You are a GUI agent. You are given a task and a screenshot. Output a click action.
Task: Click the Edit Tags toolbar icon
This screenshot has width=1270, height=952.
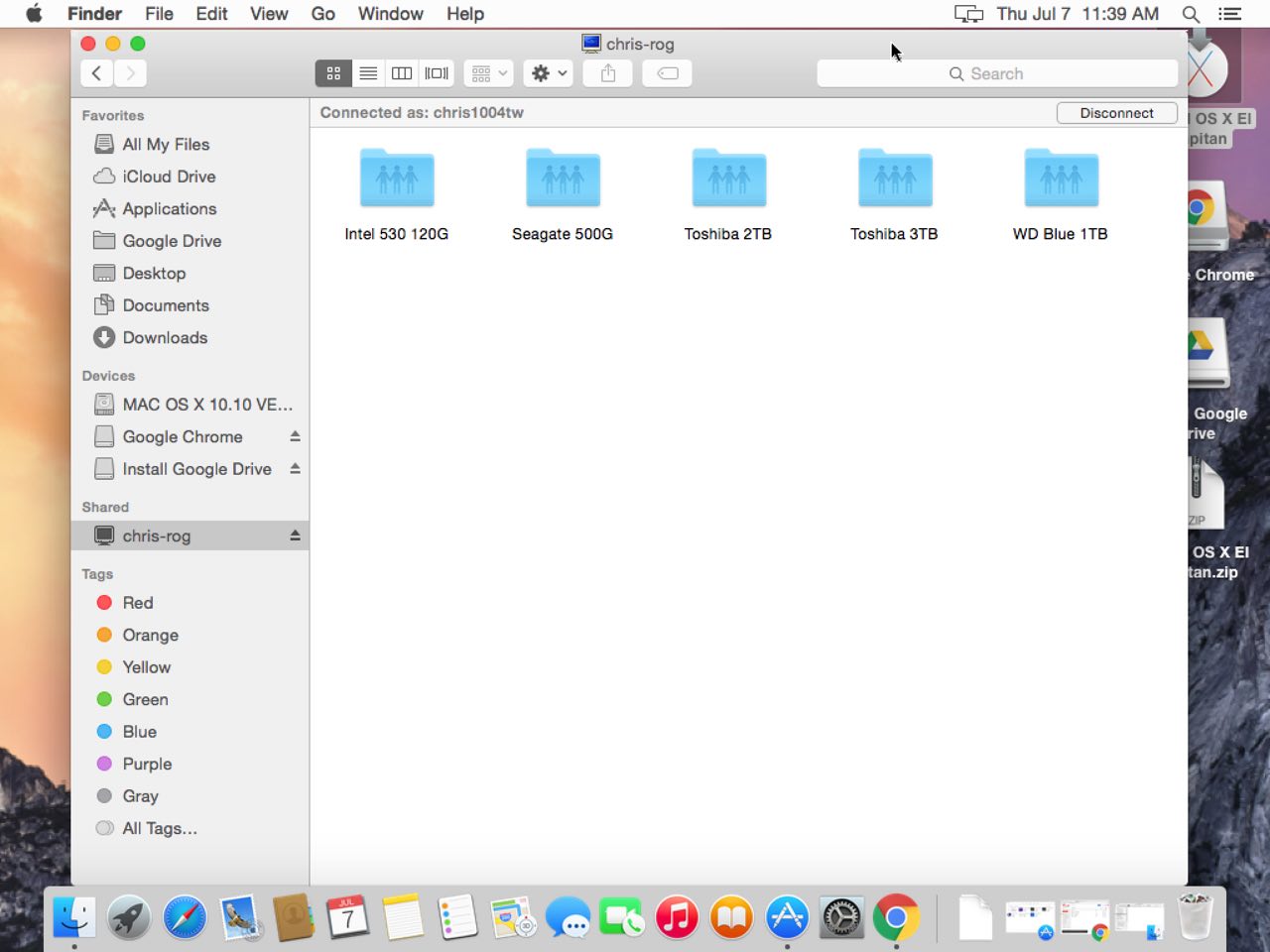point(668,73)
